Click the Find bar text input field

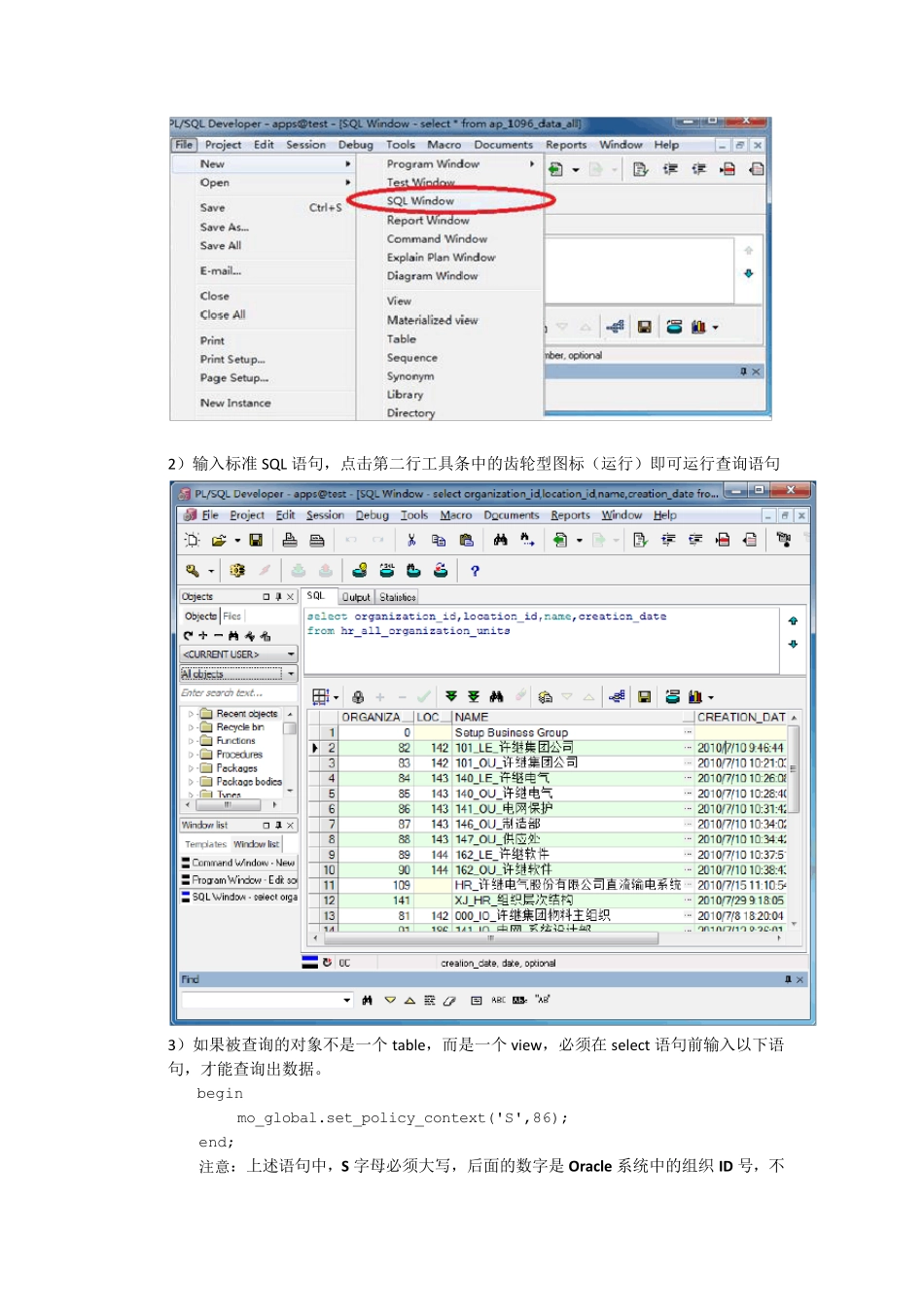261,1000
